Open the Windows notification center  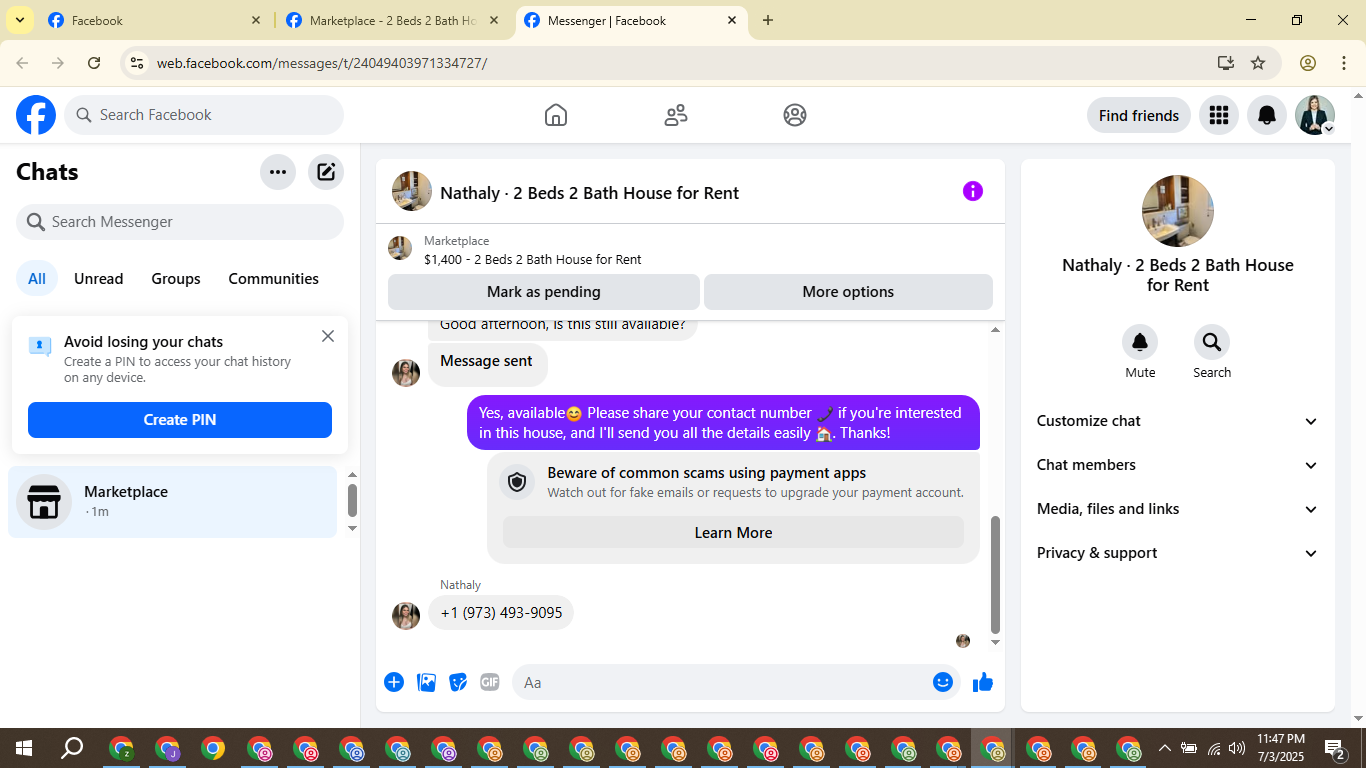[1335, 748]
